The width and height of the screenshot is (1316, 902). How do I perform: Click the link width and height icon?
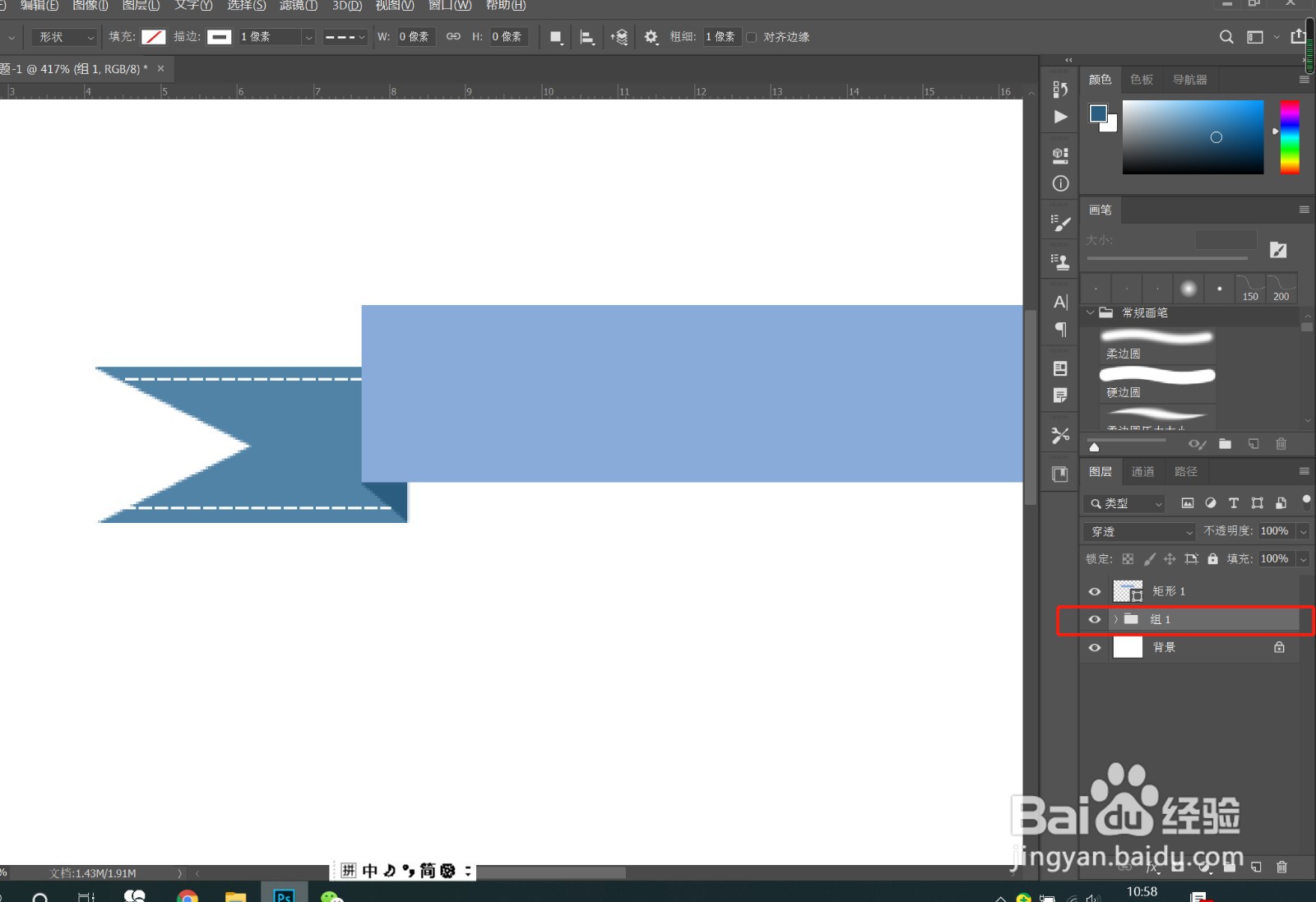coord(453,37)
